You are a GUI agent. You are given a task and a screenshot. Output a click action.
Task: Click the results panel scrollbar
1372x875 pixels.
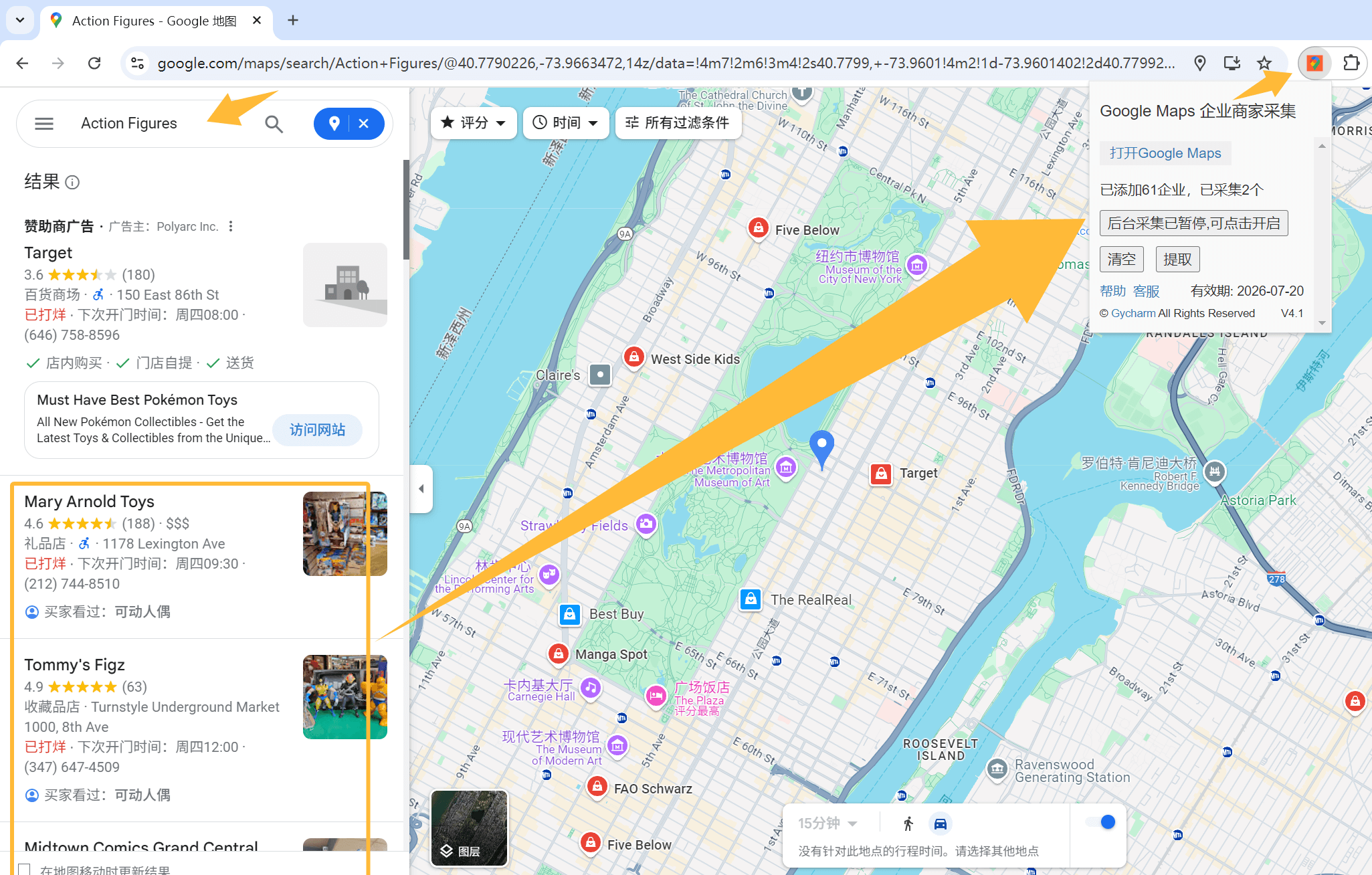click(x=405, y=209)
